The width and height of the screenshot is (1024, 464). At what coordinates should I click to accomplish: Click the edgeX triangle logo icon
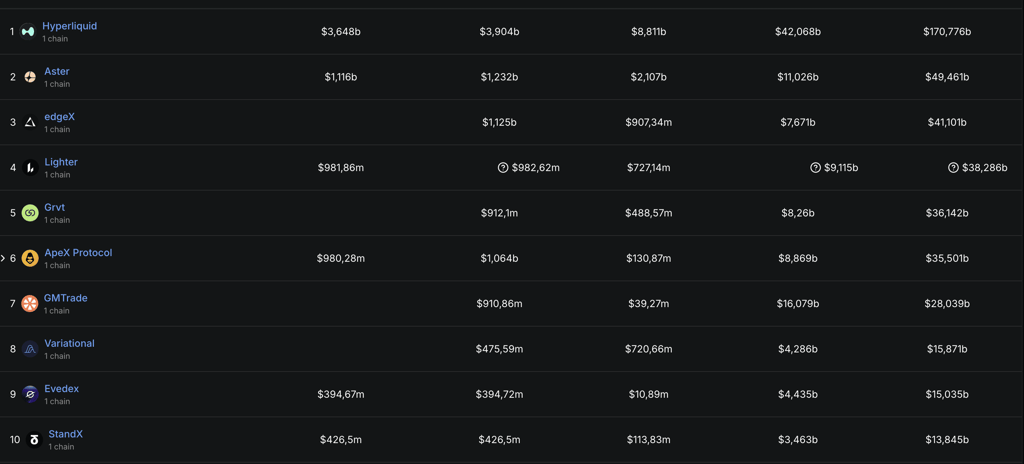[x=30, y=122]
